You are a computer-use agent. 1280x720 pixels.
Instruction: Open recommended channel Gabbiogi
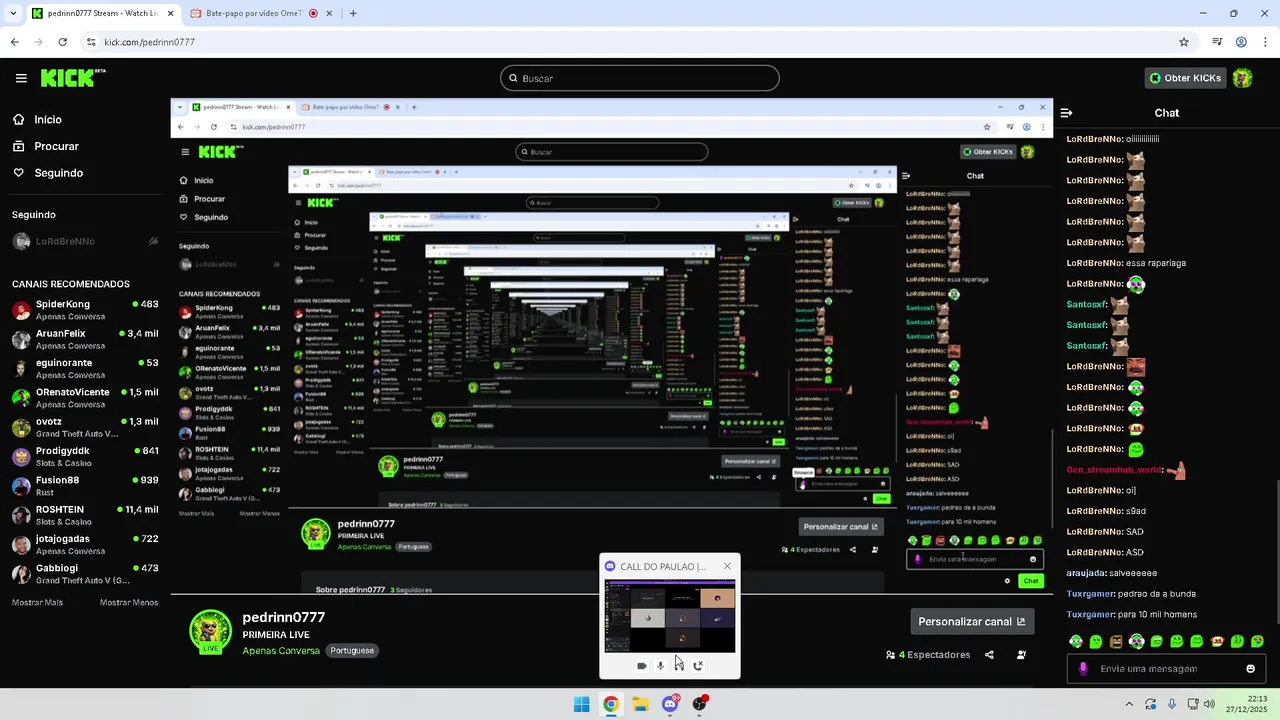pos(85,574)
